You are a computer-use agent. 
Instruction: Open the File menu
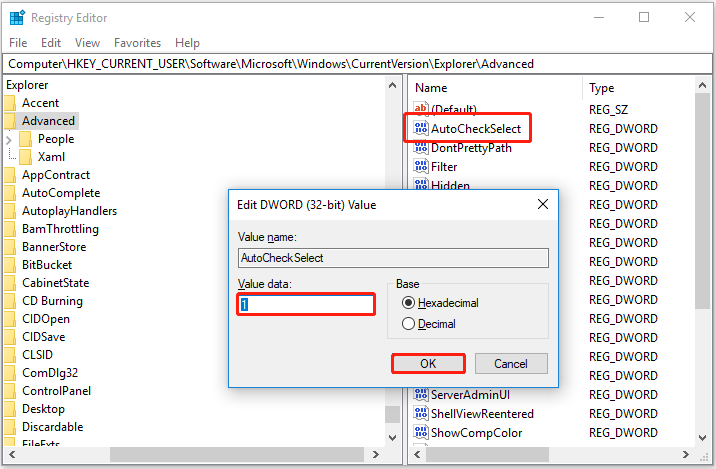18,43
